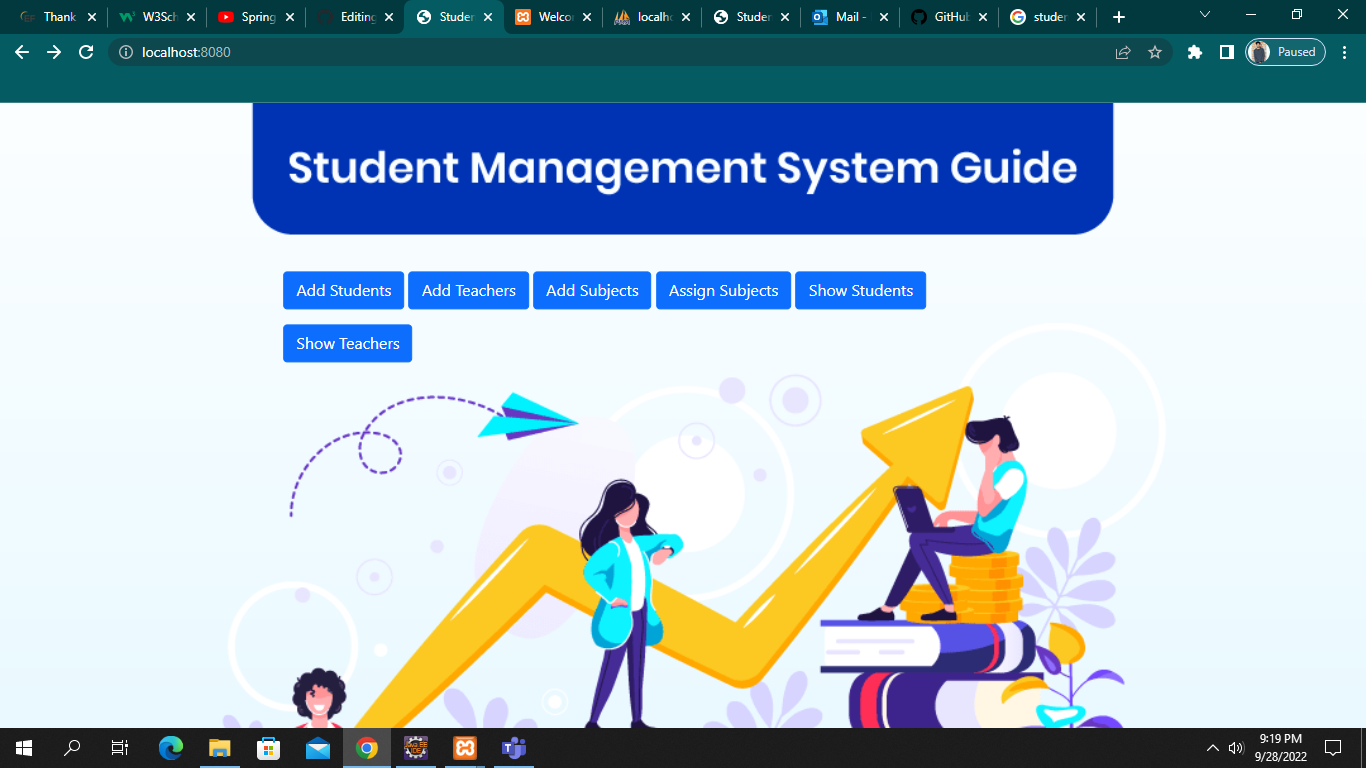Click the Student Management System Guide banner
The width and height of the screenshot is (1366, 768).
point(683,168)
